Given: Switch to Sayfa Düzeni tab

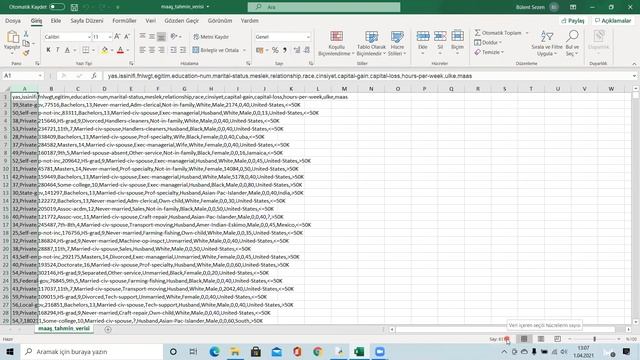Looking at the screenshot, I should tap(87, 20).
